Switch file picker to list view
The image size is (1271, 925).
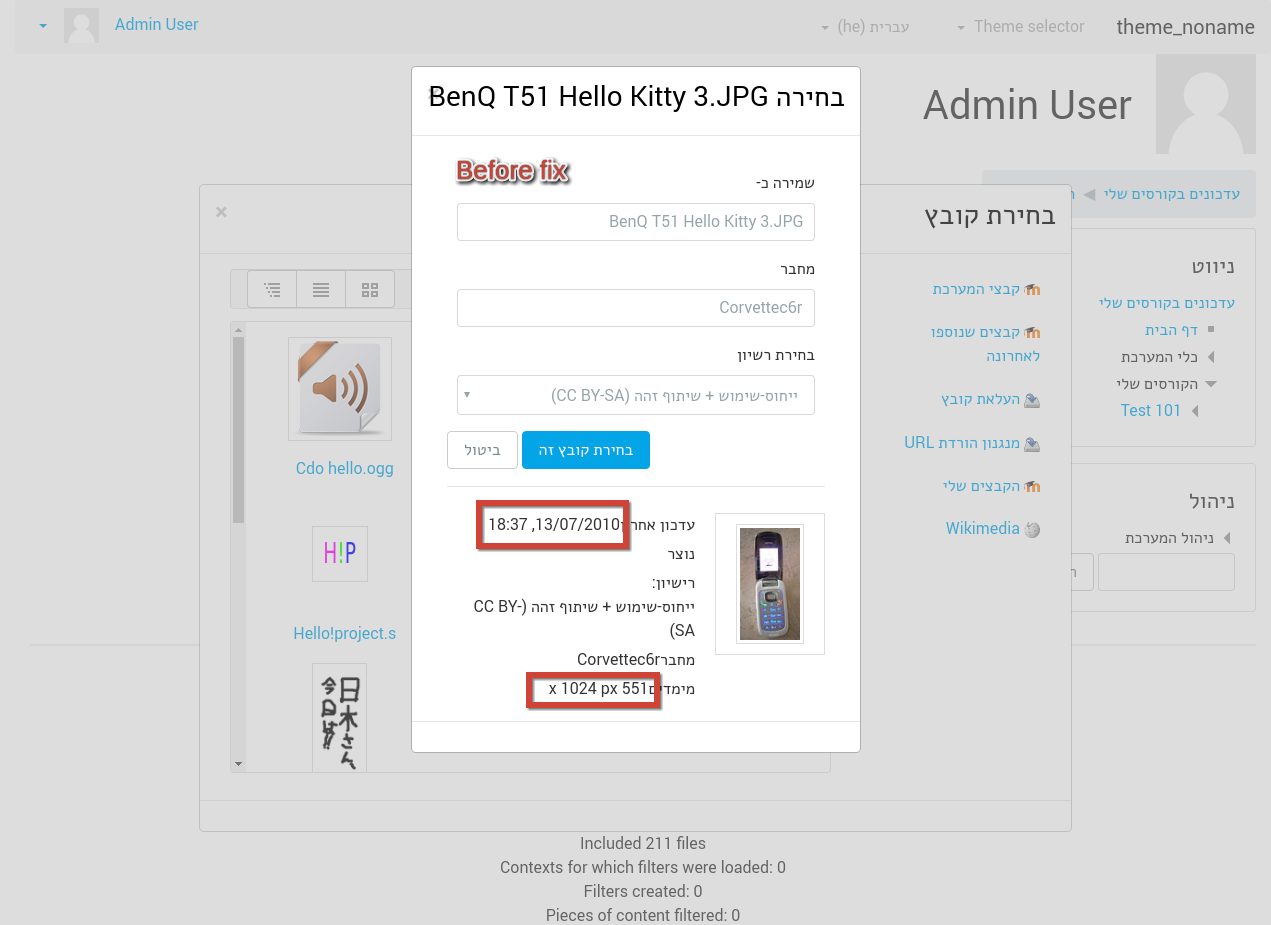321,290
